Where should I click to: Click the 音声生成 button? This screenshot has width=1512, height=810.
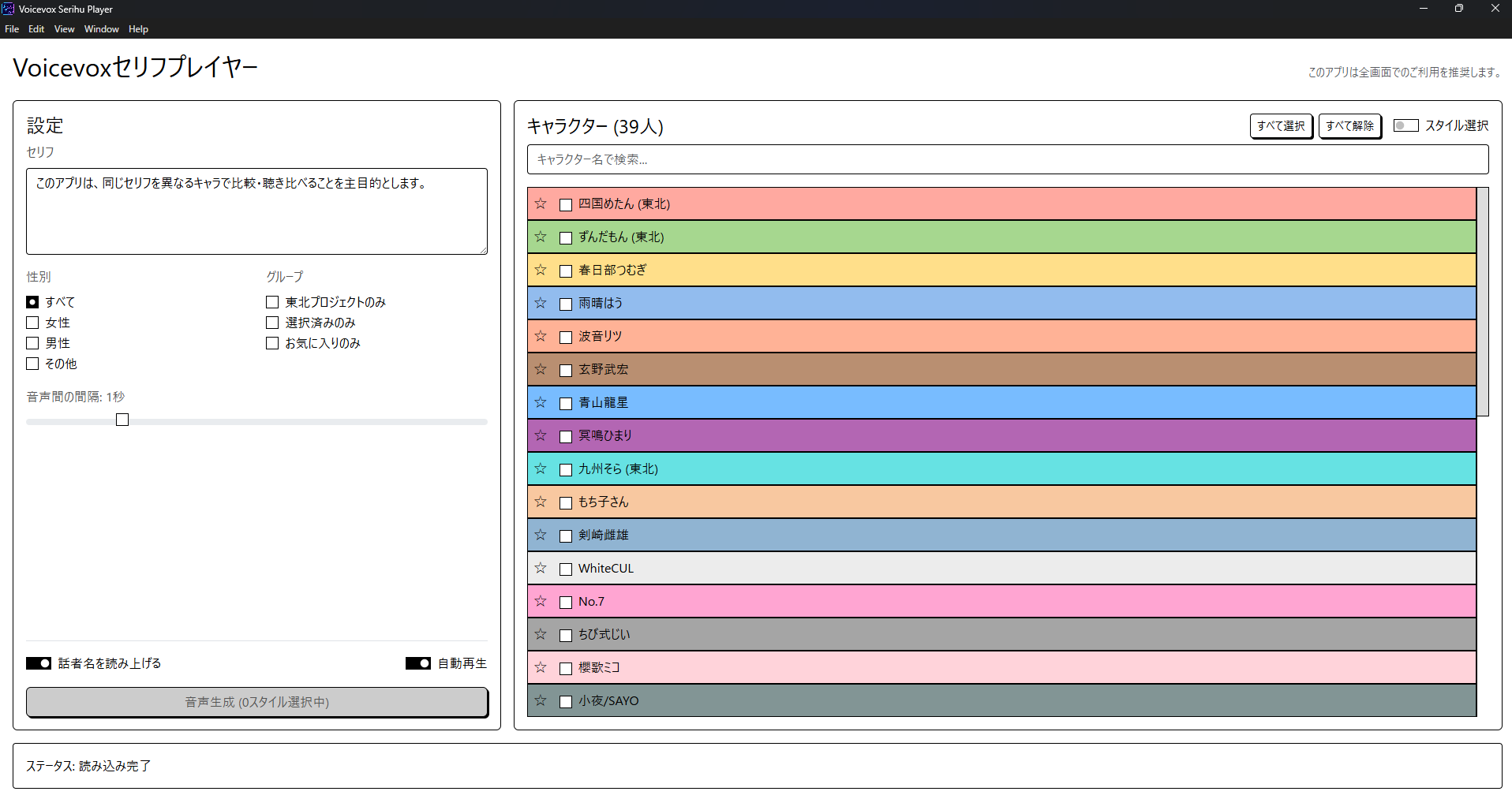click(x=257, y=702)
